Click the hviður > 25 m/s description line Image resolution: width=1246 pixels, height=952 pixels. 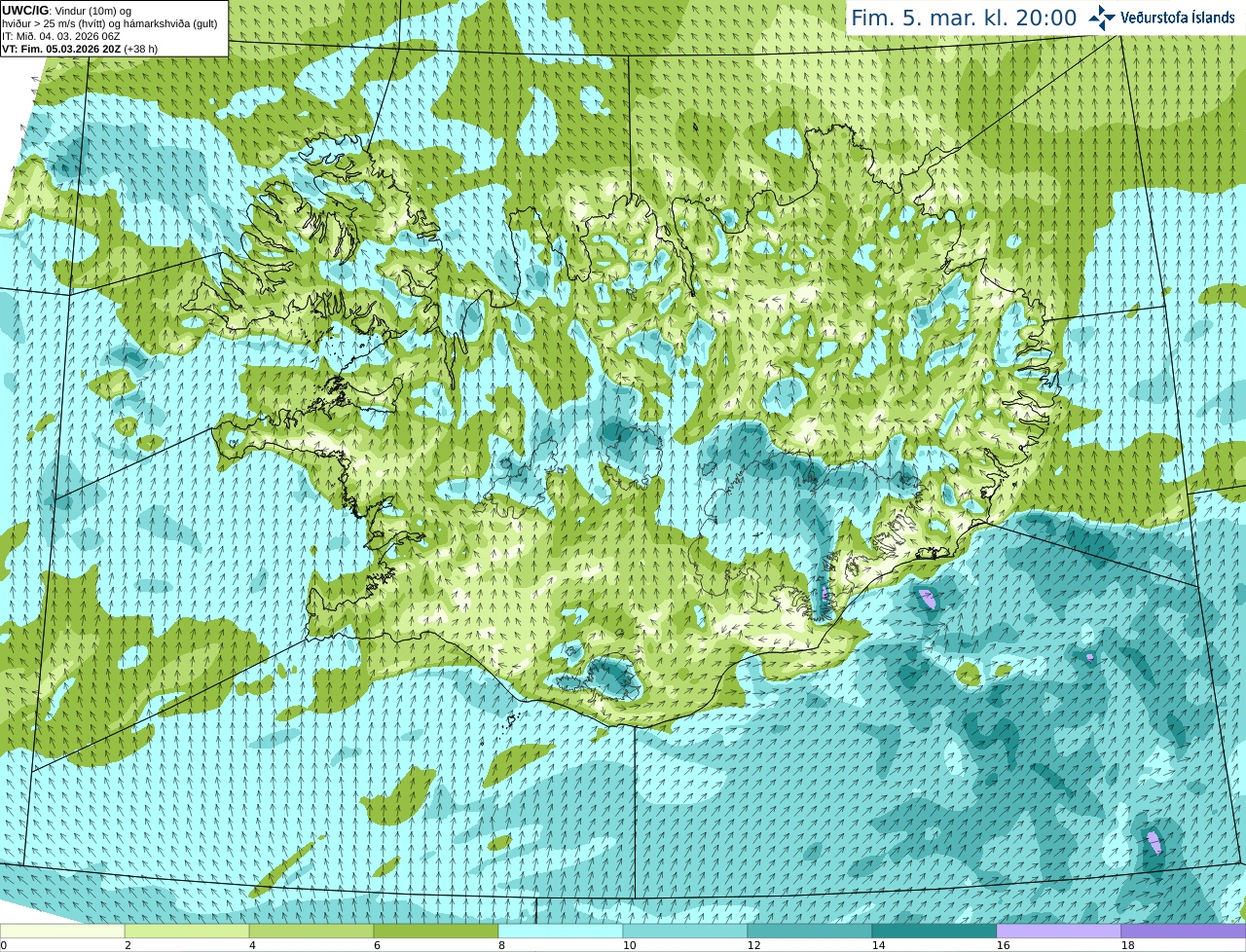click(109, 23)
